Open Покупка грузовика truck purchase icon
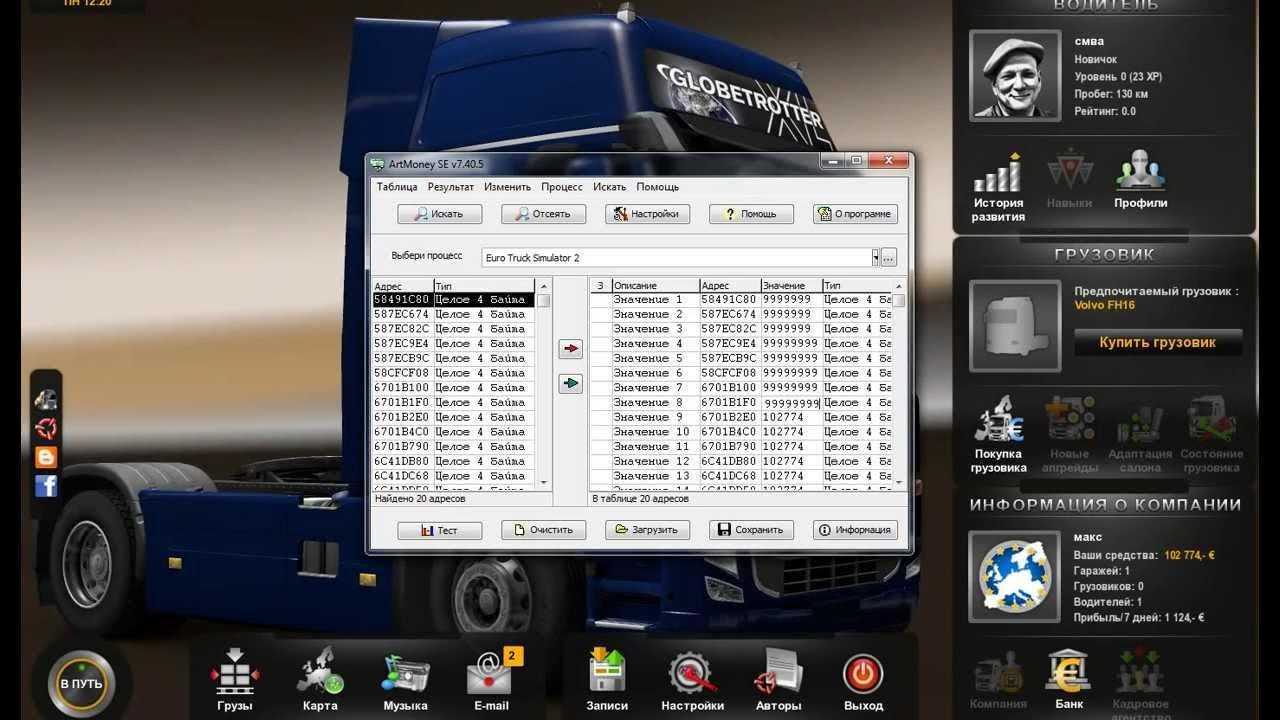This screenshot has height=720, width=1280. pos(998,420)
